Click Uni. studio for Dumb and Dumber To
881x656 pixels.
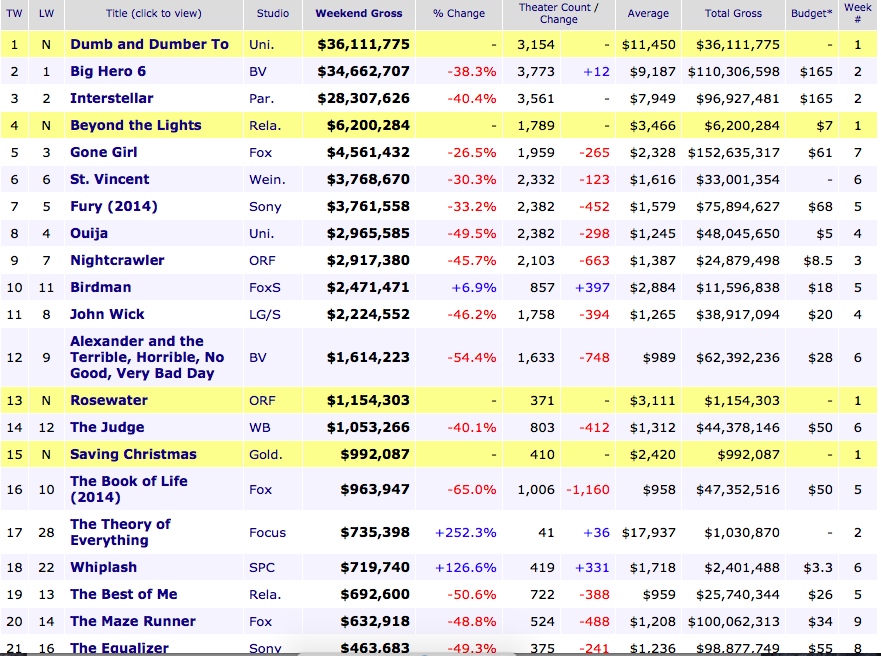tap(262, 44)
